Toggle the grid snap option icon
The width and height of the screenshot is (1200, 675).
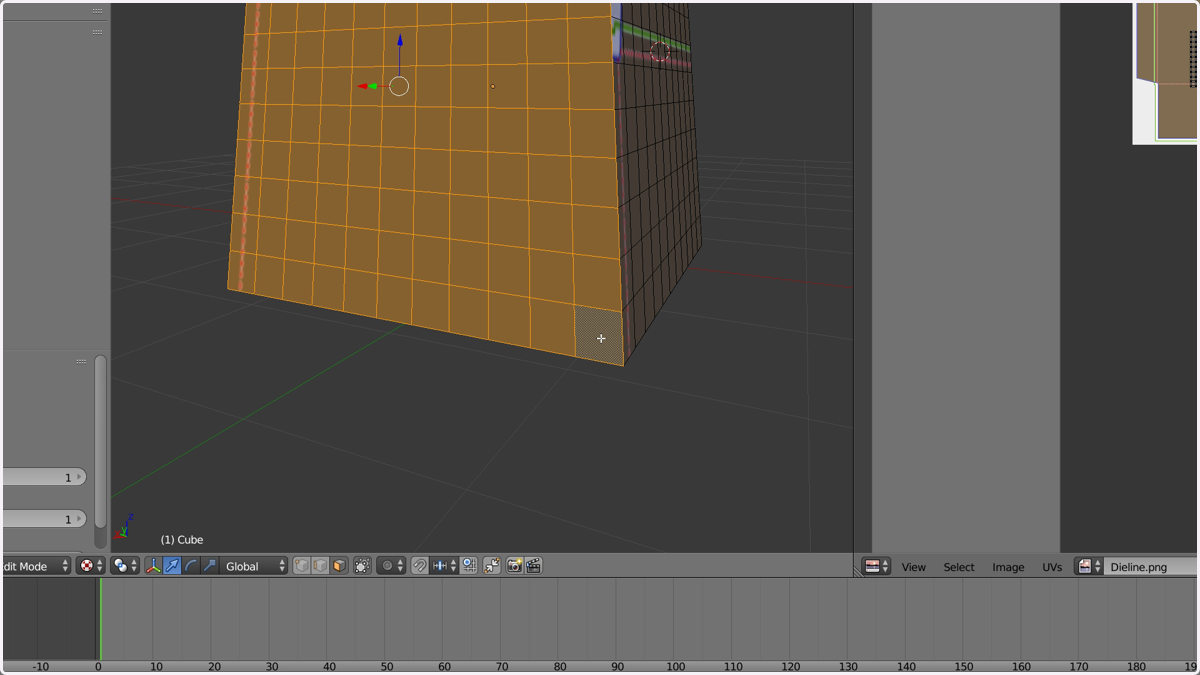pyautogui.click(x=468, y=566)
